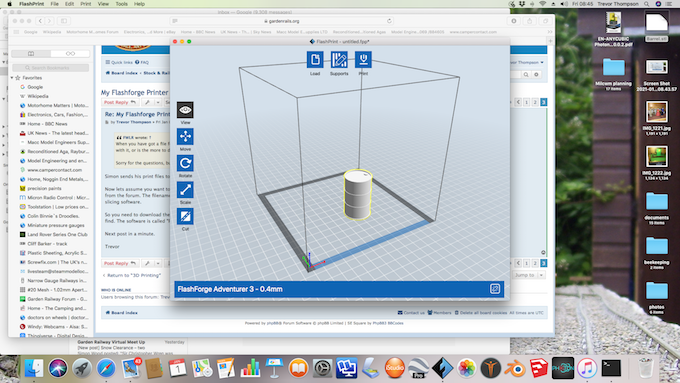
Task: Select the Rotate tool in FlashPrint
Action: pyautogui.click(x=185, y=163)
